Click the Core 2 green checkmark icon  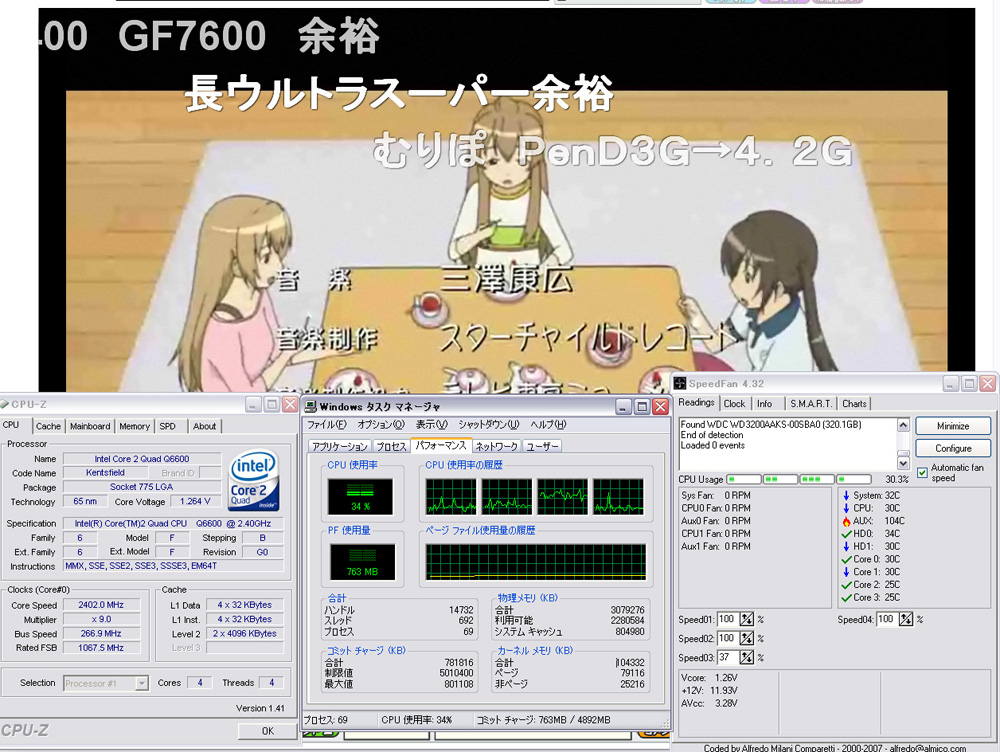tap(846, 585)
